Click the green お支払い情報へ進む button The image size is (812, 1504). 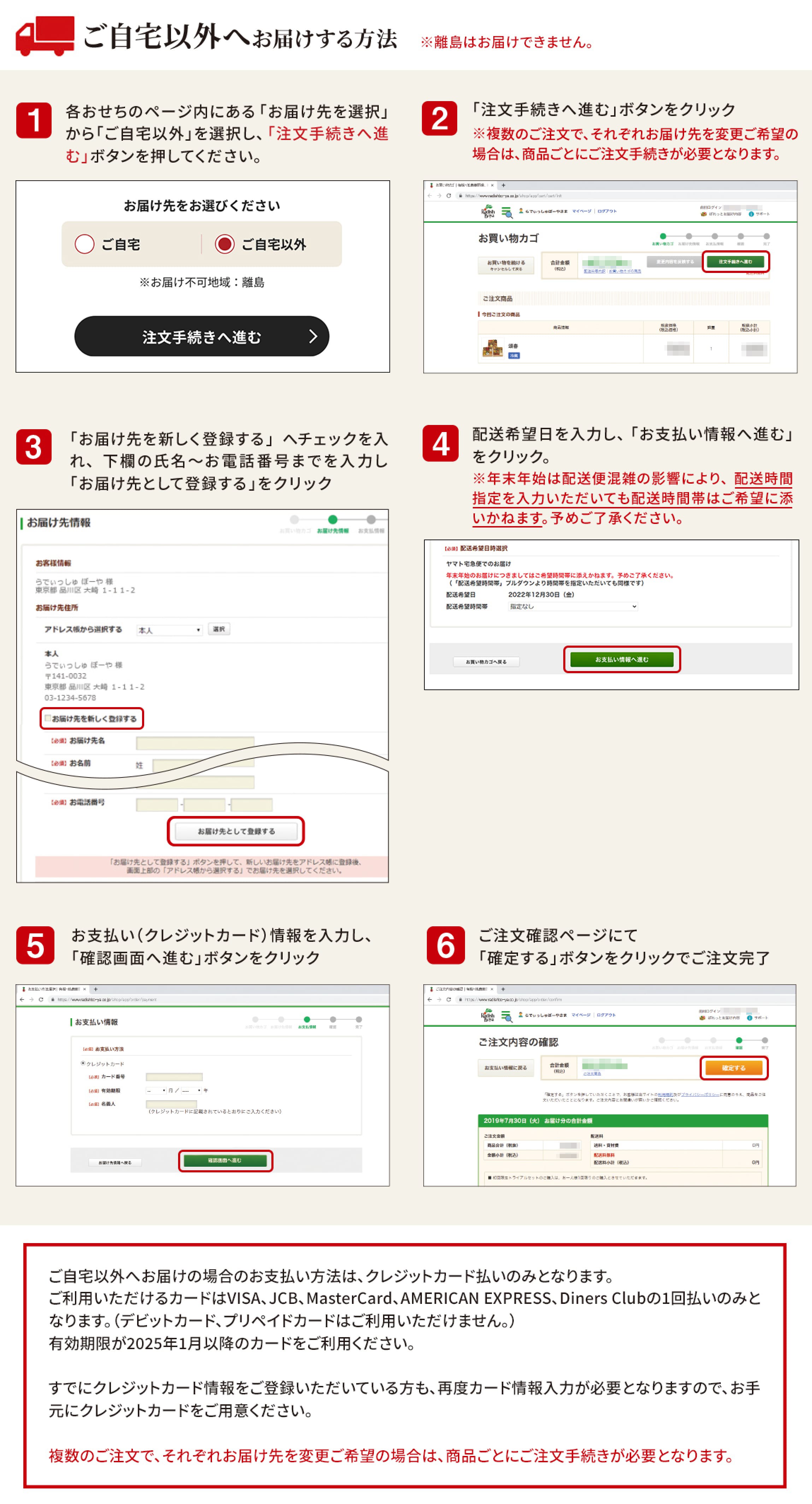pos(622,659)
